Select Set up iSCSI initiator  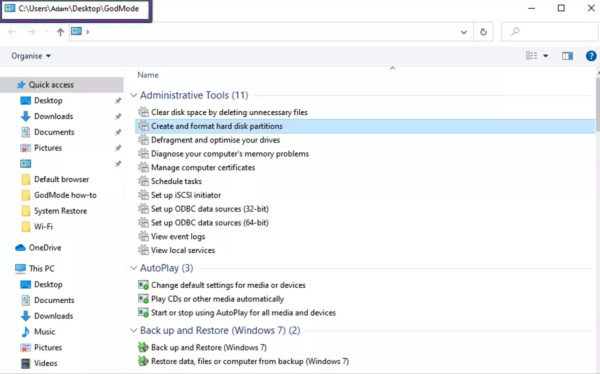(x=186, y=195)
